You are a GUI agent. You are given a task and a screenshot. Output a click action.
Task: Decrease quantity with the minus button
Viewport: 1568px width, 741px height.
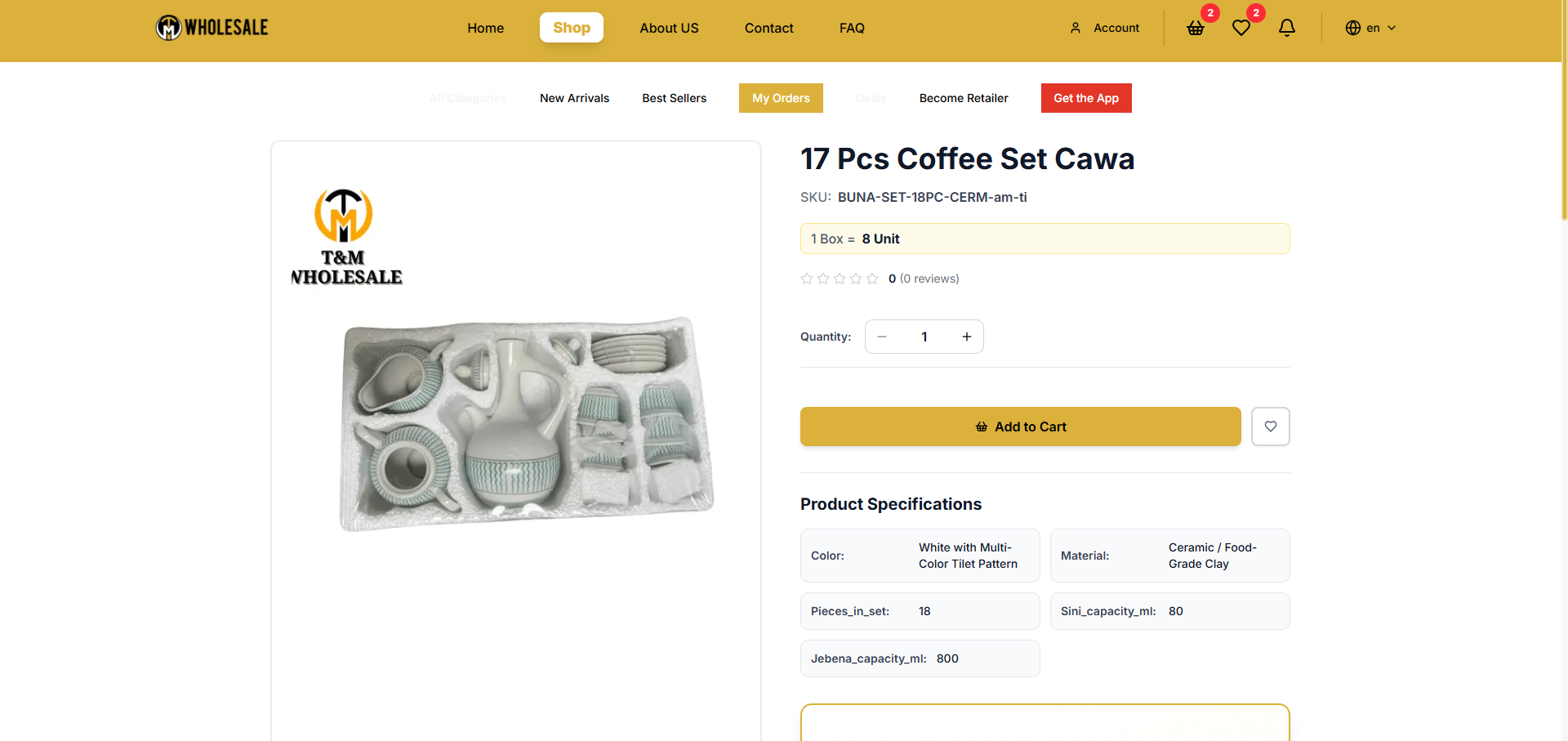click(x=882, y=337)
